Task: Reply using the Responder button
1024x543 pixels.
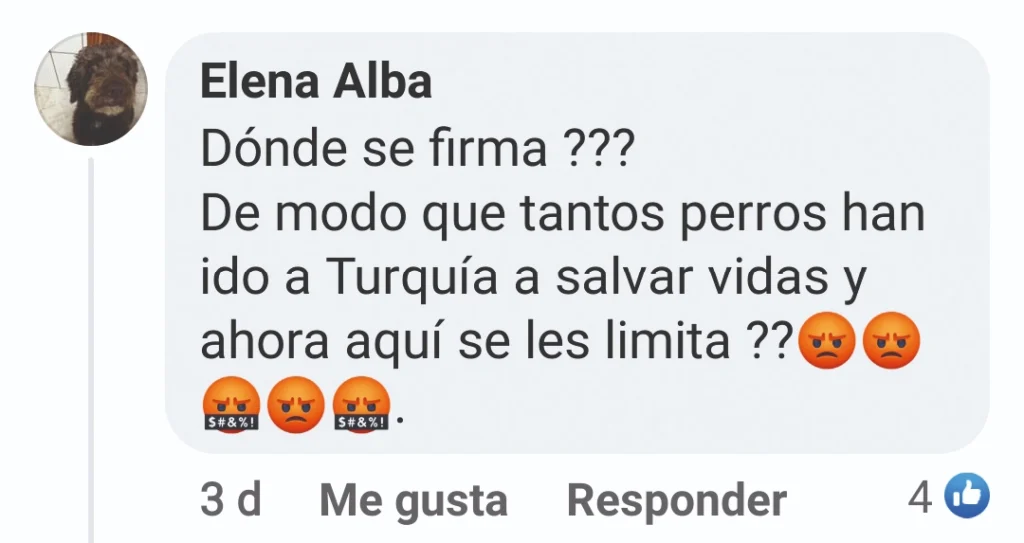Action: (677, 501)
